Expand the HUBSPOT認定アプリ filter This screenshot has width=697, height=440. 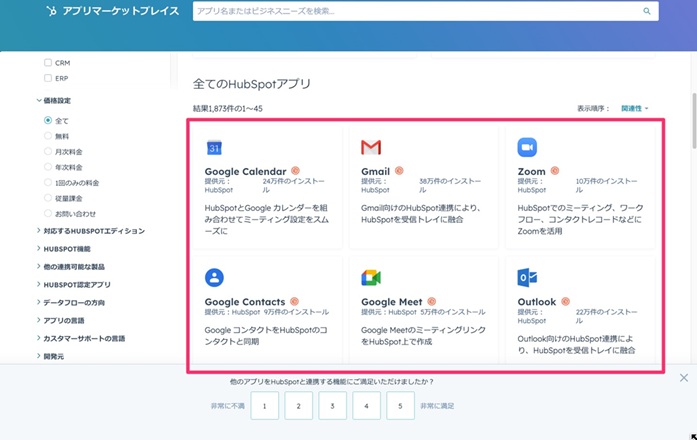74,284
